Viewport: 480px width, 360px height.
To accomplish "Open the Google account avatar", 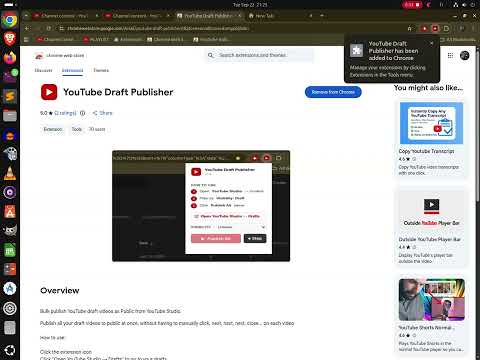I will coord(464,55).
